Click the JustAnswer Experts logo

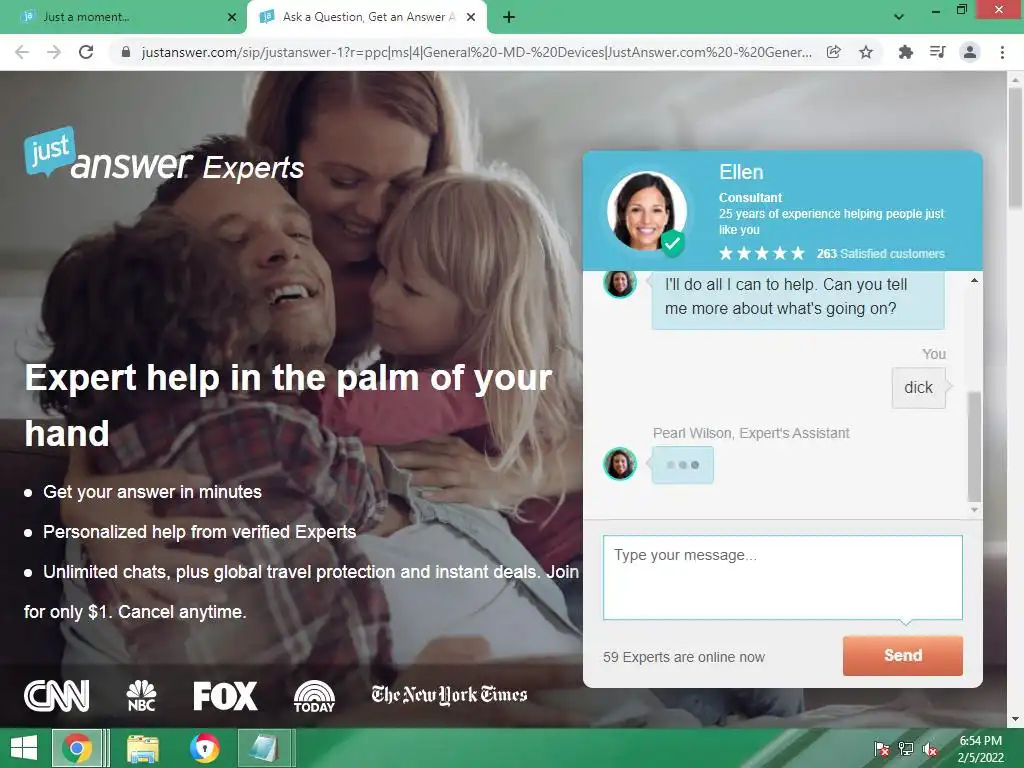[x=164, y=155]
